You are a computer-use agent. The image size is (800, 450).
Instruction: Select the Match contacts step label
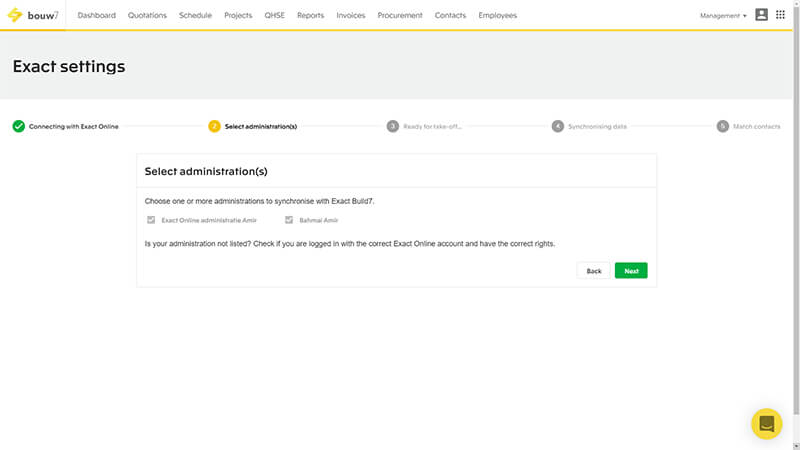[757, 127]
